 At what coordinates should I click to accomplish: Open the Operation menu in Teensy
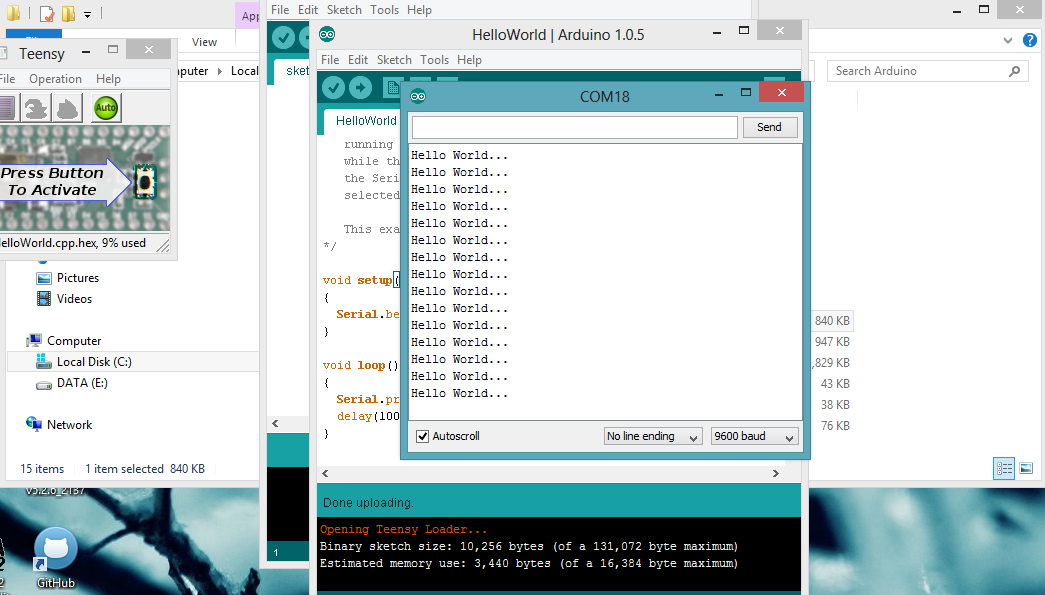55,79
